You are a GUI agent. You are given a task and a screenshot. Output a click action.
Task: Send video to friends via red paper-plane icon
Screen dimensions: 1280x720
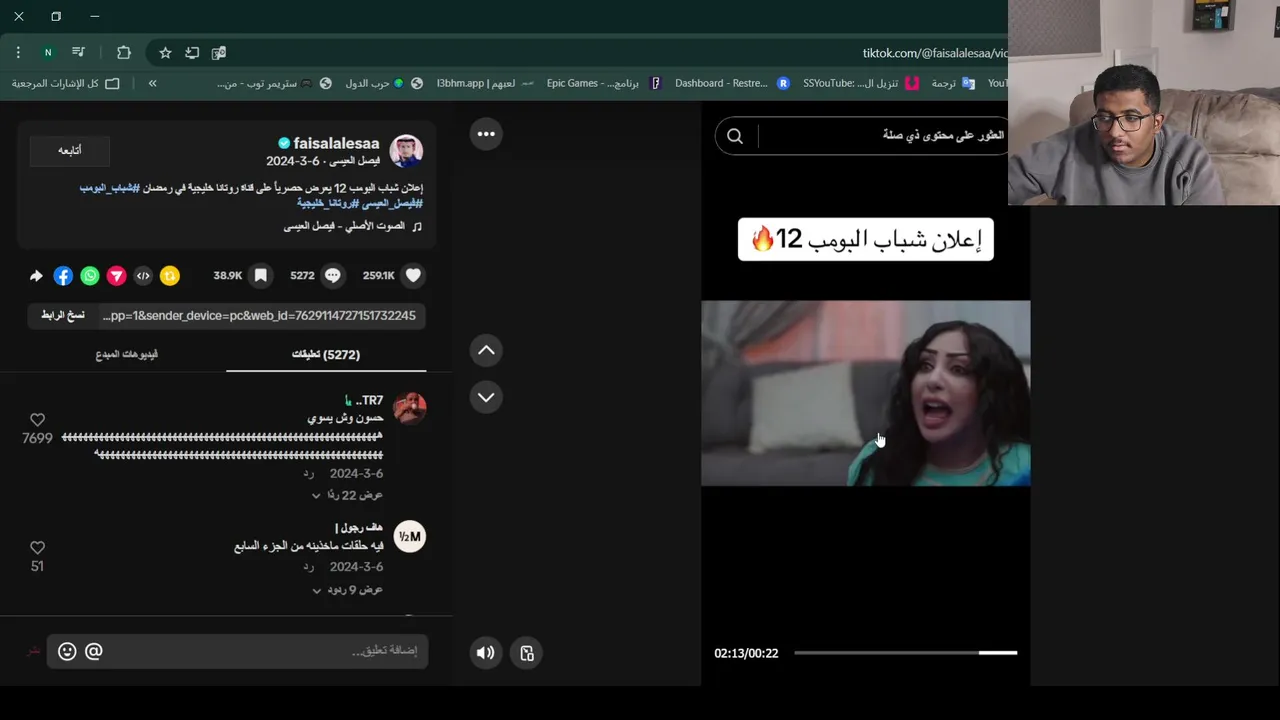pyautogui.click(x=116, y=276)
